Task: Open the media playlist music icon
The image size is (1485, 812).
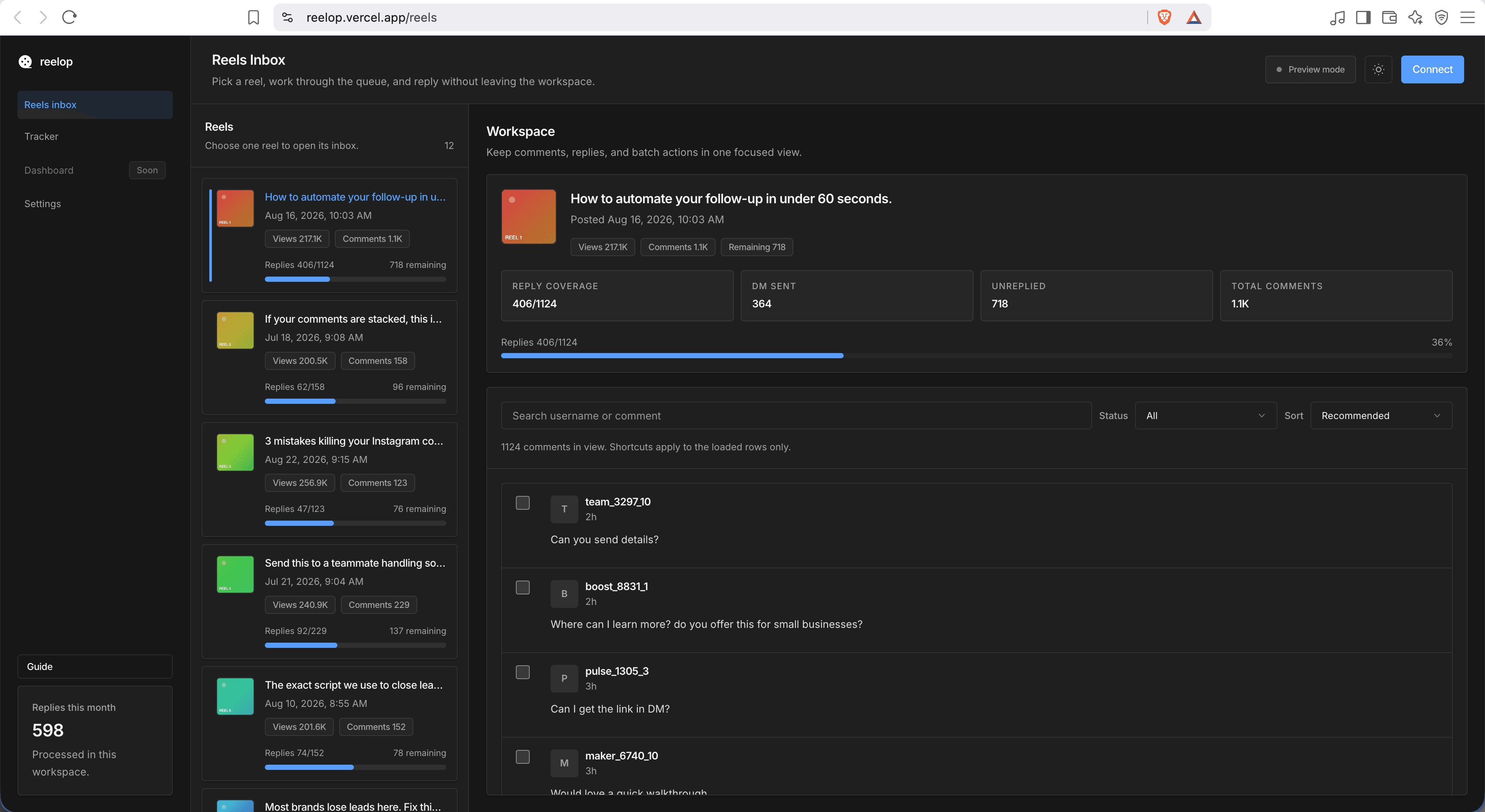Action: pyautogui.click(x=1337, y=17)
